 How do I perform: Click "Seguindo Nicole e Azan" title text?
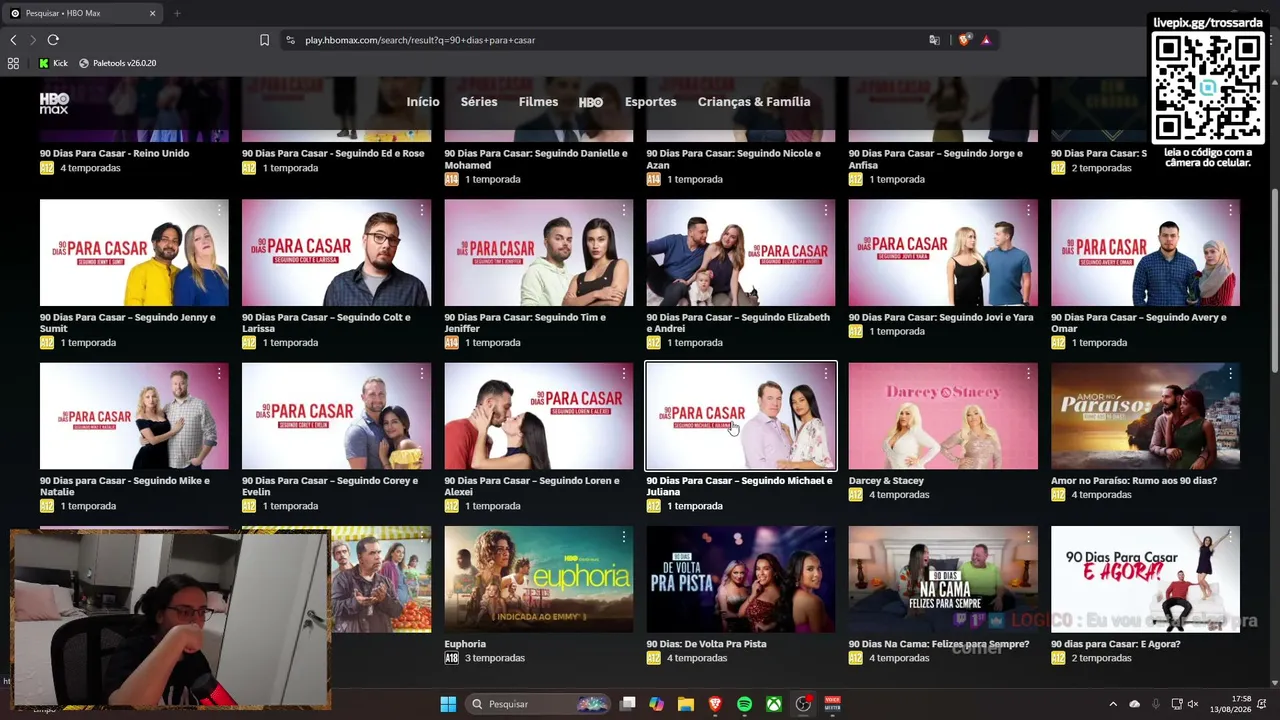pyautogui.click(x=734, y=159)
